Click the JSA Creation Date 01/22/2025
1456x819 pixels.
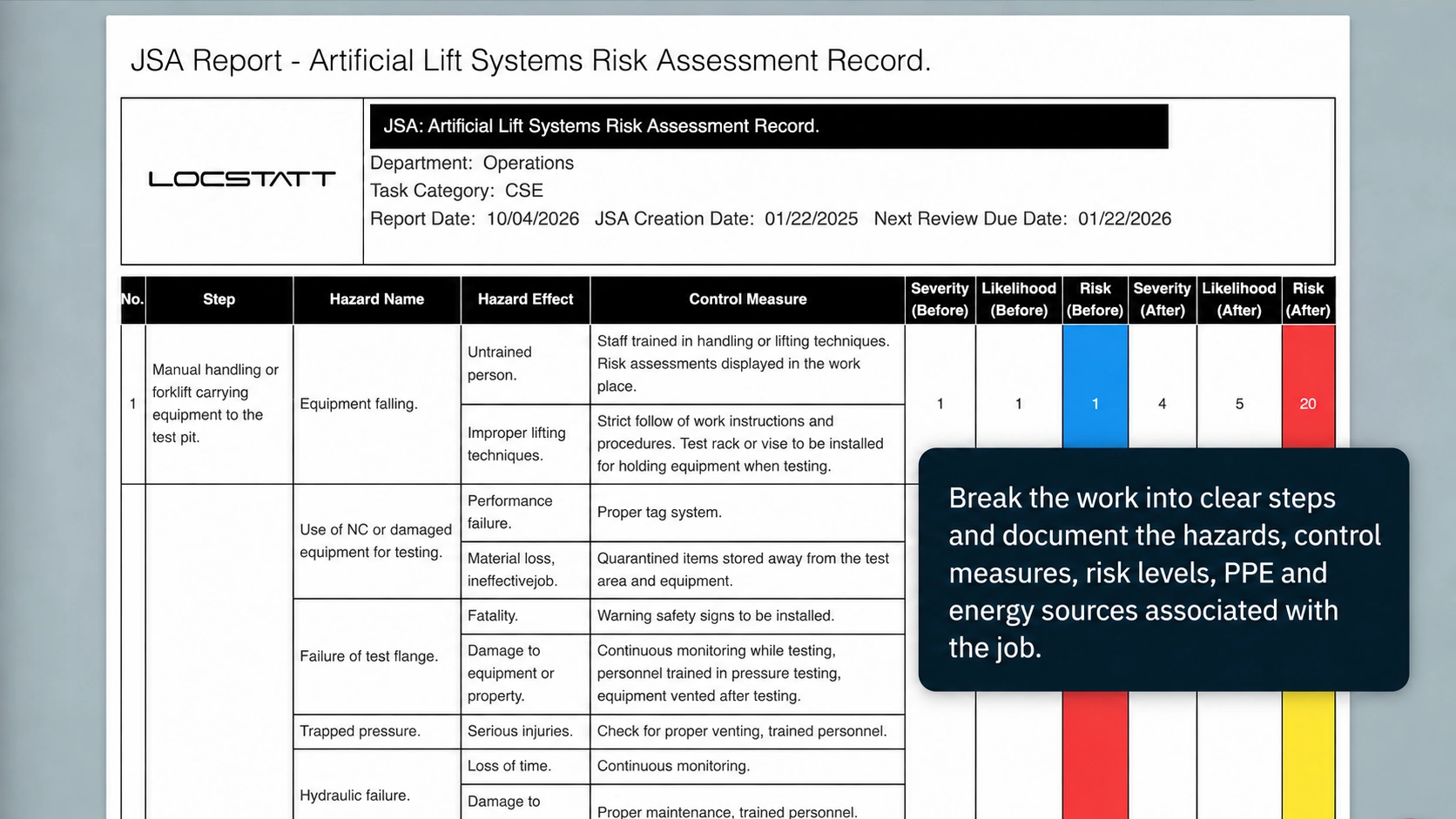(x=812, y=218)
